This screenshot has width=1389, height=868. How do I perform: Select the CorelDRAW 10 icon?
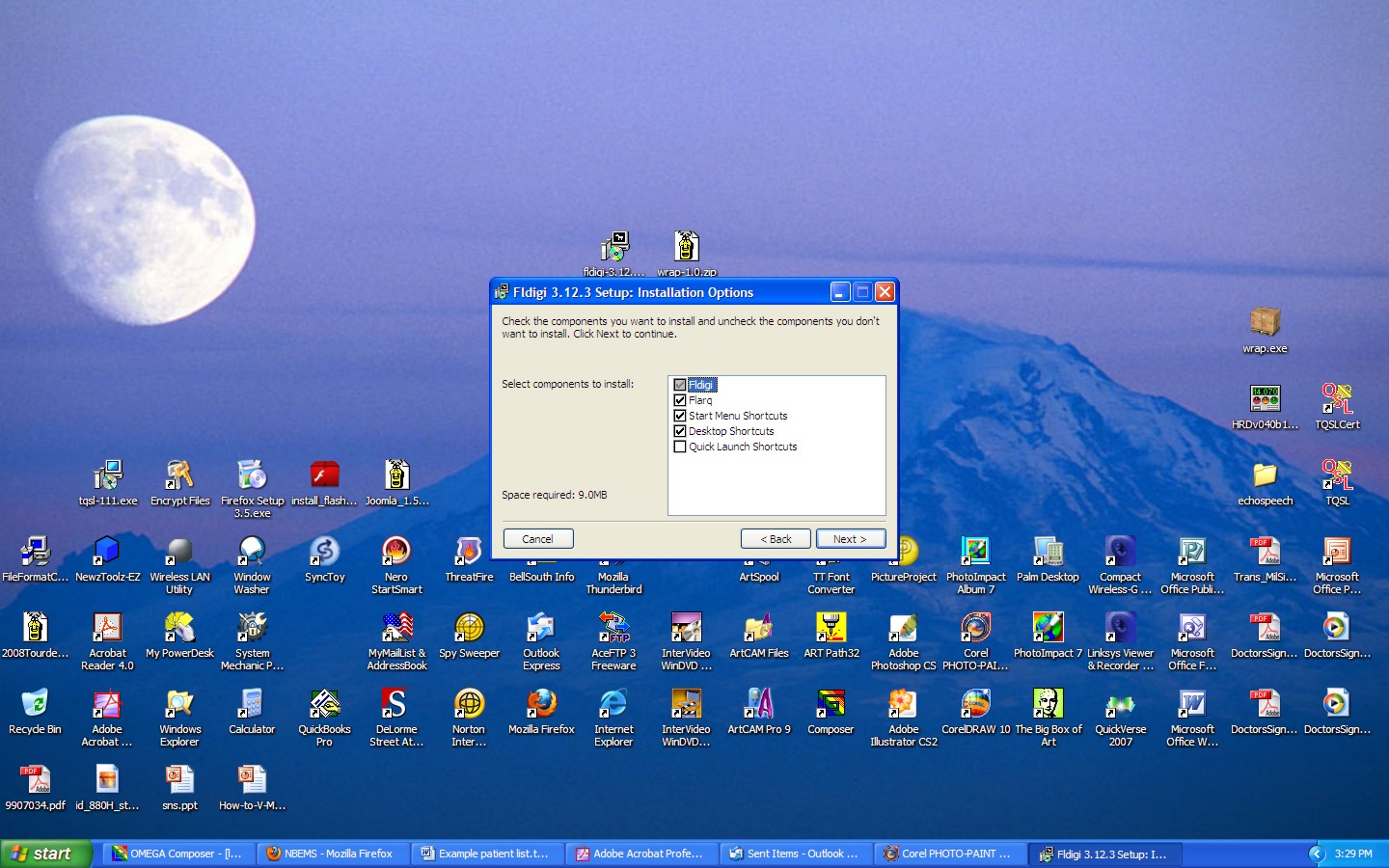click(975, 704)
